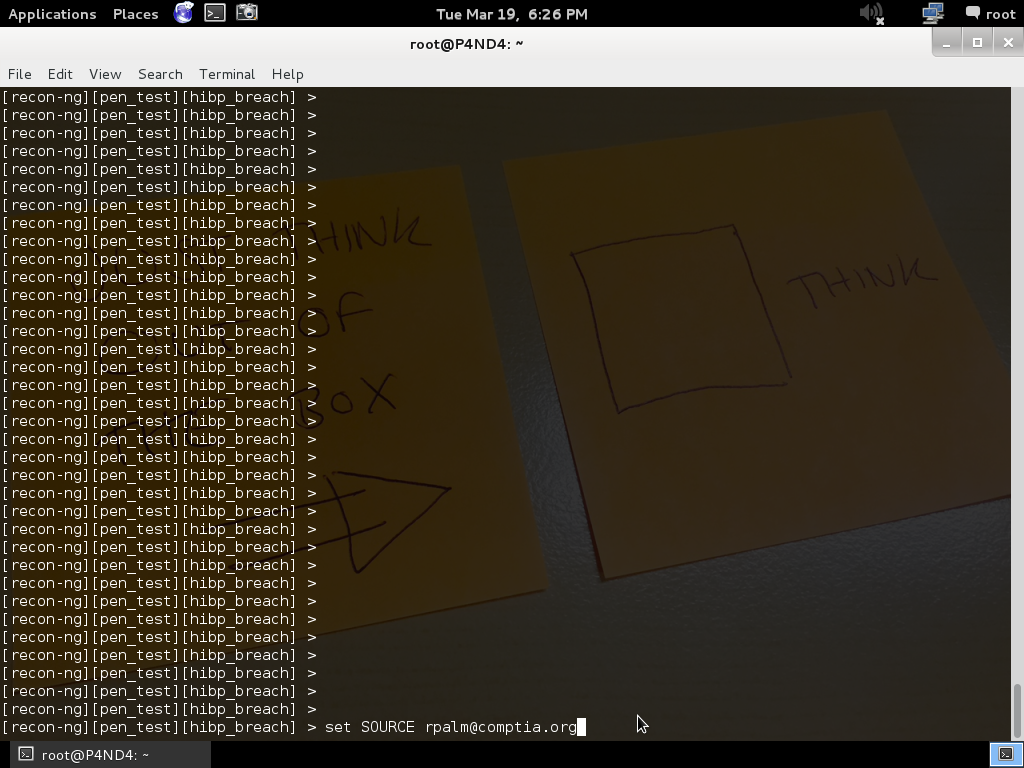Open the View menu
The image size is (1024, 768).
pos(105,74)
